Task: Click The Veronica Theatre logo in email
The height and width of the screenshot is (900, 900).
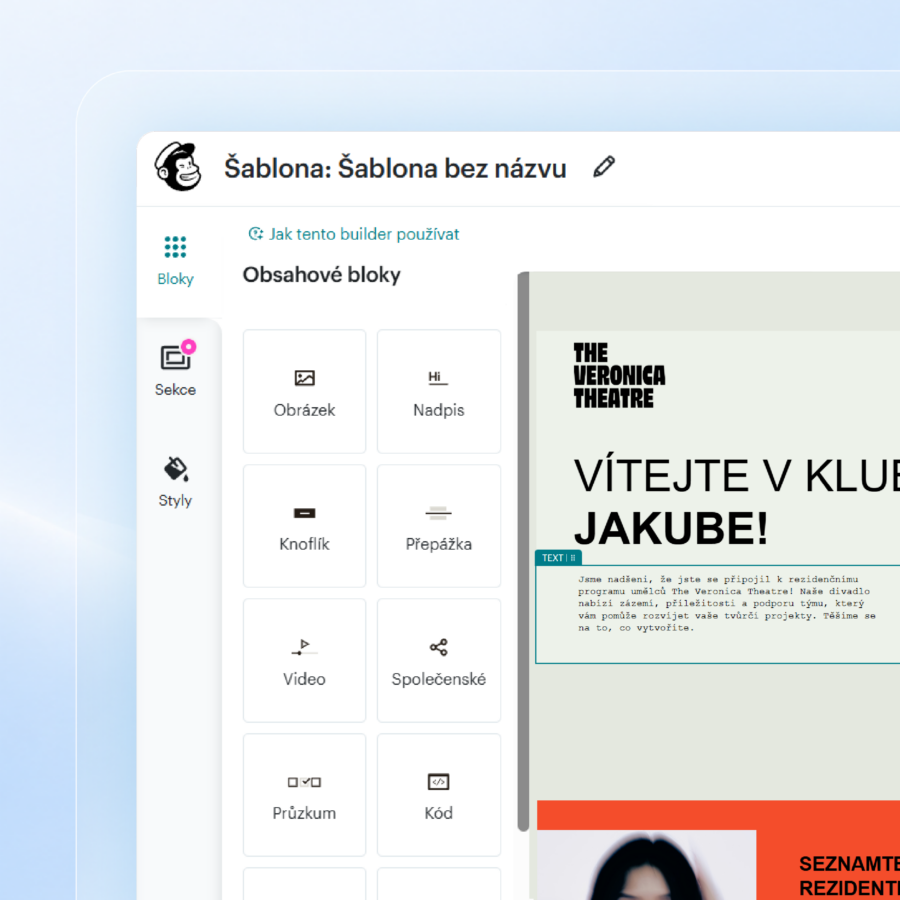Action: (619, 375)
